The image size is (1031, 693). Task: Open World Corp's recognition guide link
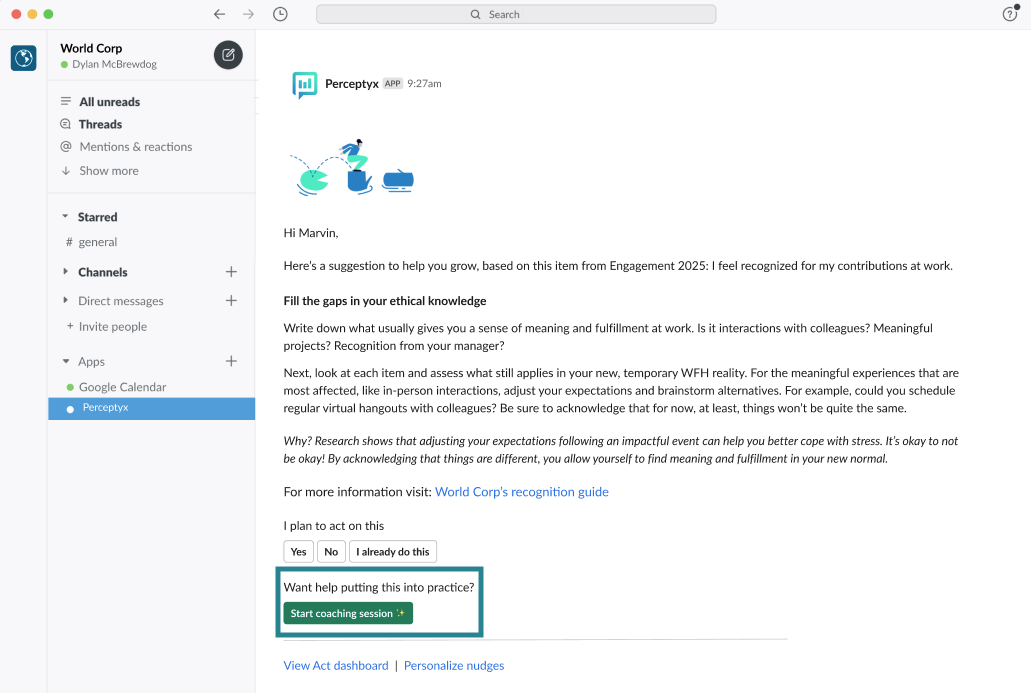[x=521, y=492]
